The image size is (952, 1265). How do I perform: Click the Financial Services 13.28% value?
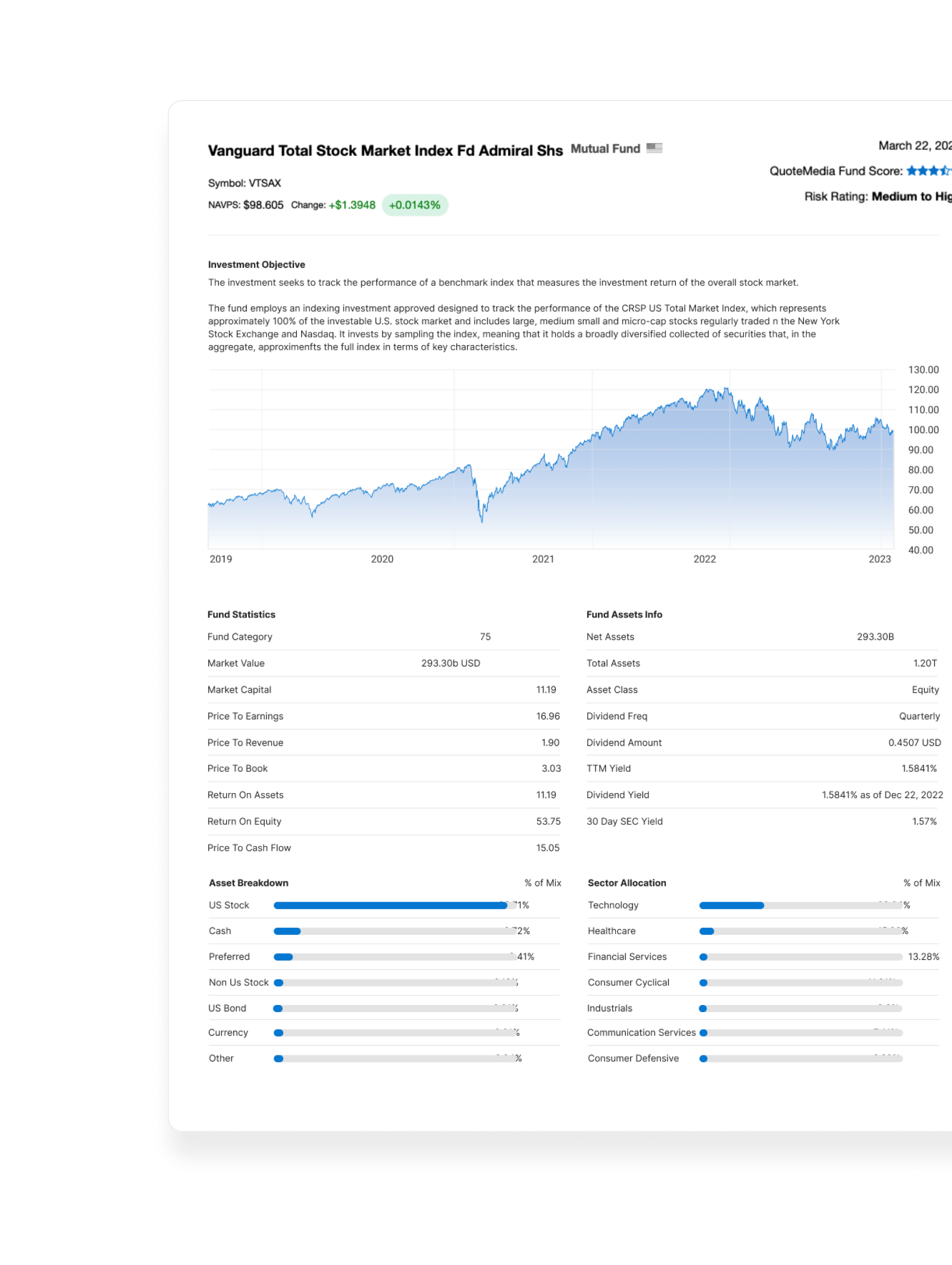pos(923,957)
